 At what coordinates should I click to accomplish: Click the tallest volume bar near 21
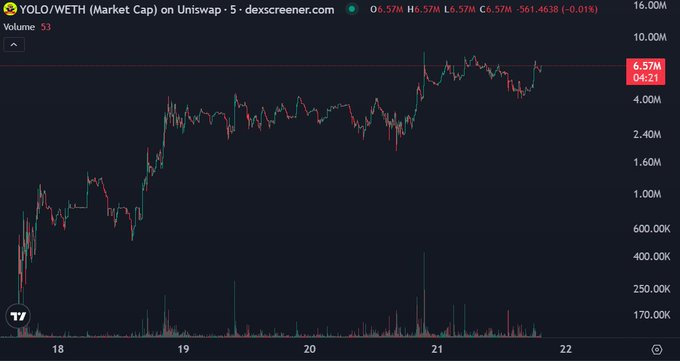[424, 294]
